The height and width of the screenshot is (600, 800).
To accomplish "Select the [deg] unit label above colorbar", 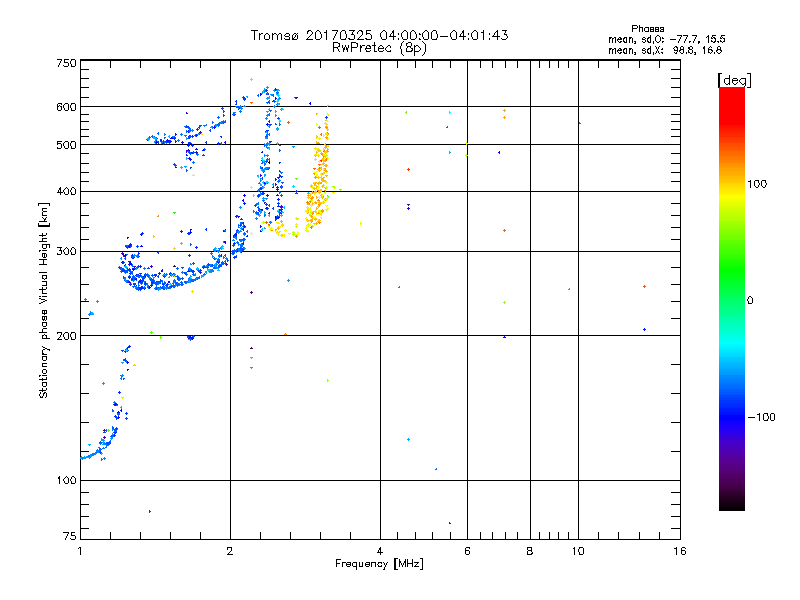I will pos(735,79).
